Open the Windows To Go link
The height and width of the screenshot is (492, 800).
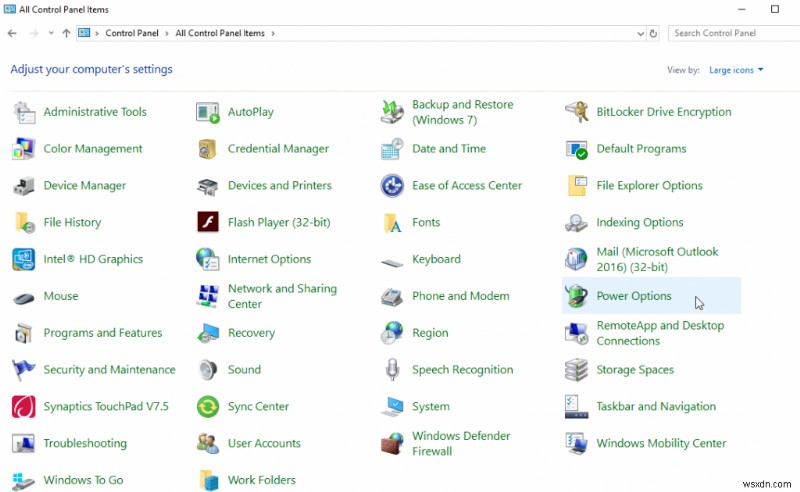83,480
